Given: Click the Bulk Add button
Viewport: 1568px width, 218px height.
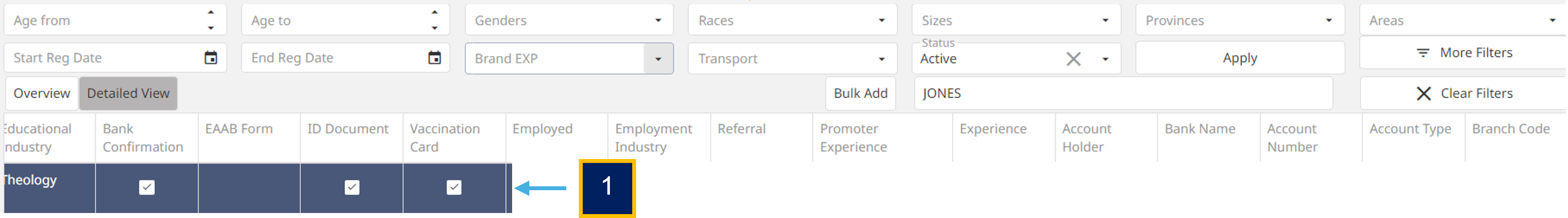Looking at the screenshot, I should tap(862, 94).
